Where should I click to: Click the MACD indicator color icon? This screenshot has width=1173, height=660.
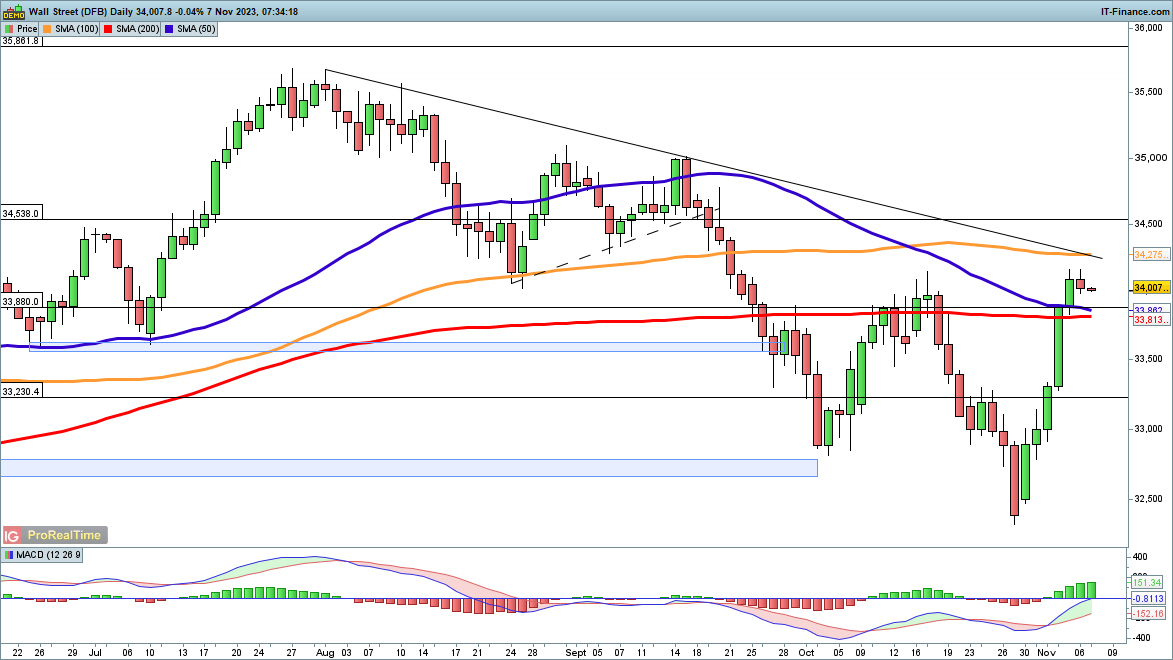(x=9, y=554)
